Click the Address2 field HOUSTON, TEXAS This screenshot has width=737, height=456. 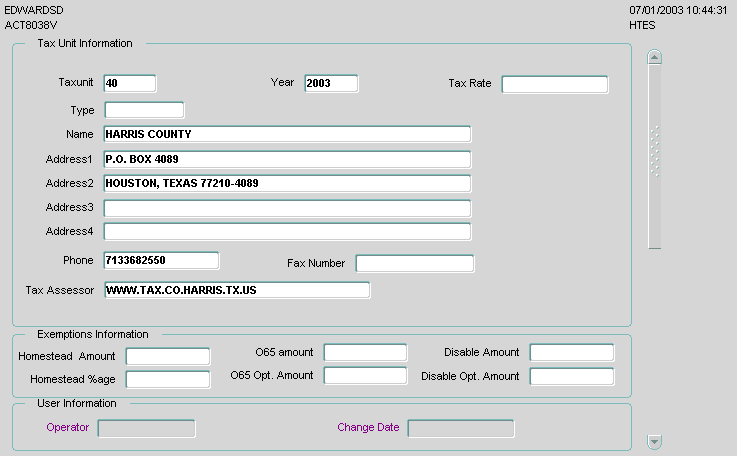tap(287, 183)
